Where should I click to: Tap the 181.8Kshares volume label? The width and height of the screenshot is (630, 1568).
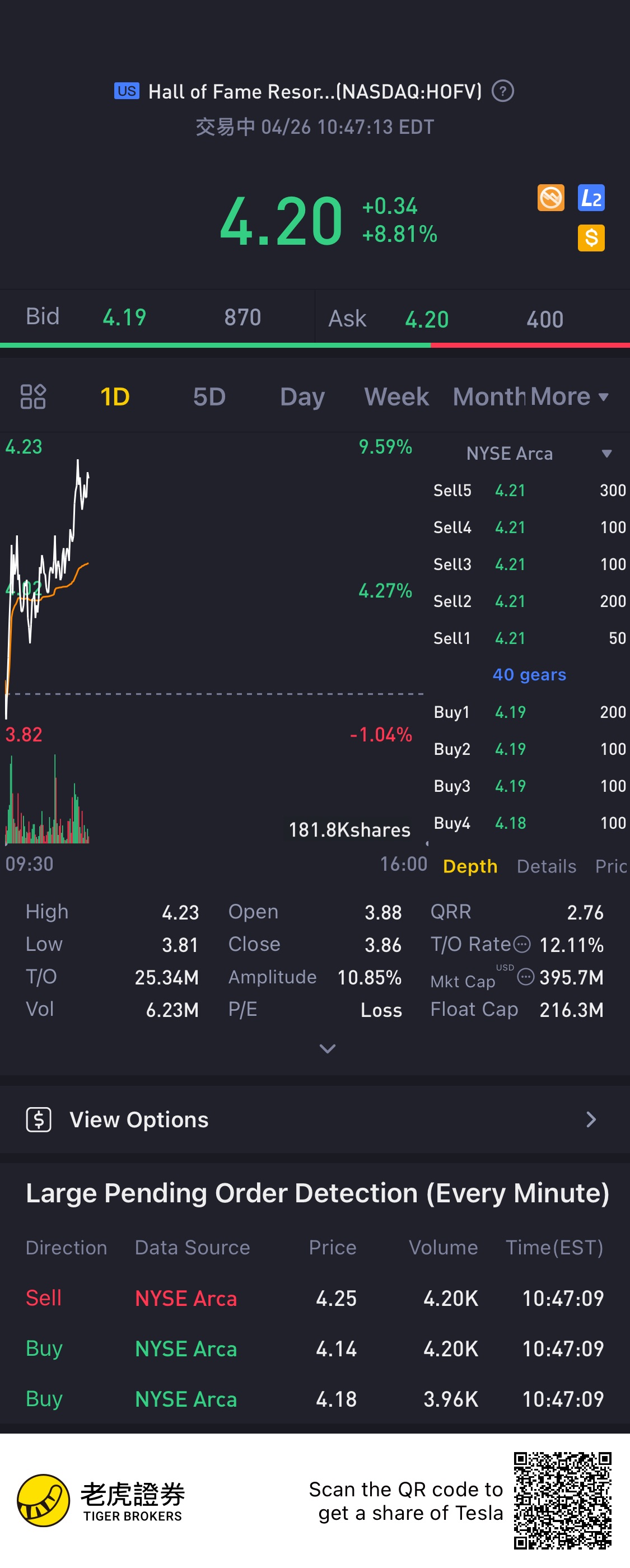coord(349,830)
